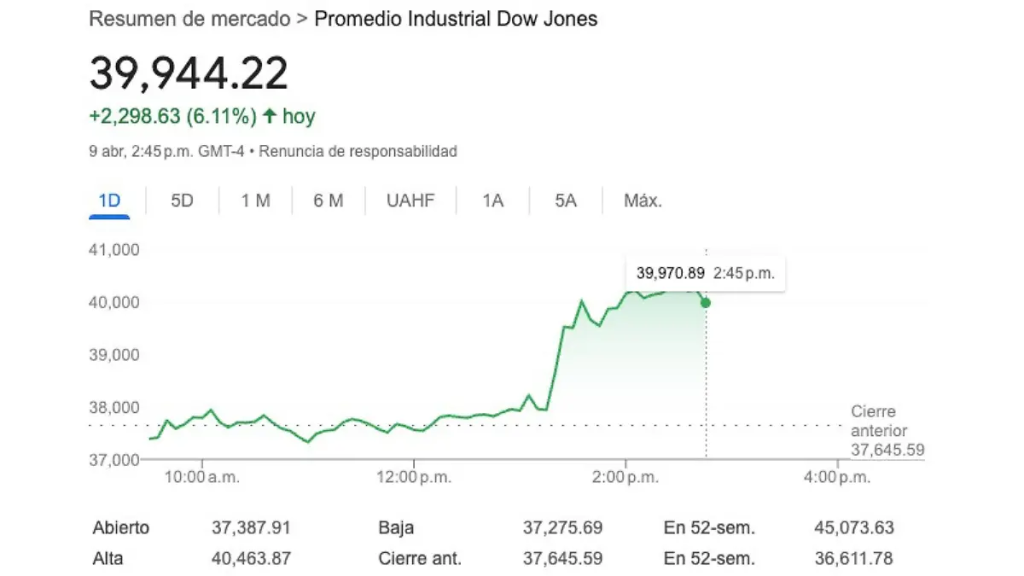Viewport: 1024px width, 576px height.
Task: Select the 1D time range tab
Action: coord(109,201)
